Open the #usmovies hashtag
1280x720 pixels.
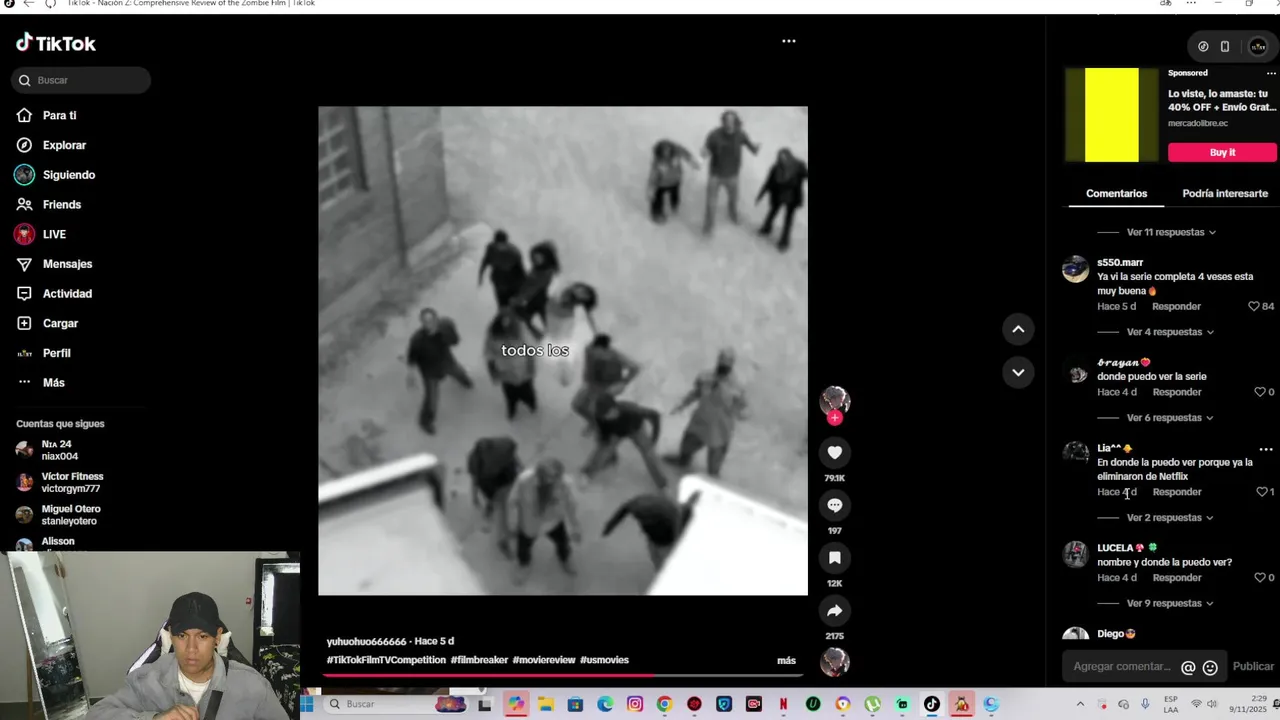point(604,660)
